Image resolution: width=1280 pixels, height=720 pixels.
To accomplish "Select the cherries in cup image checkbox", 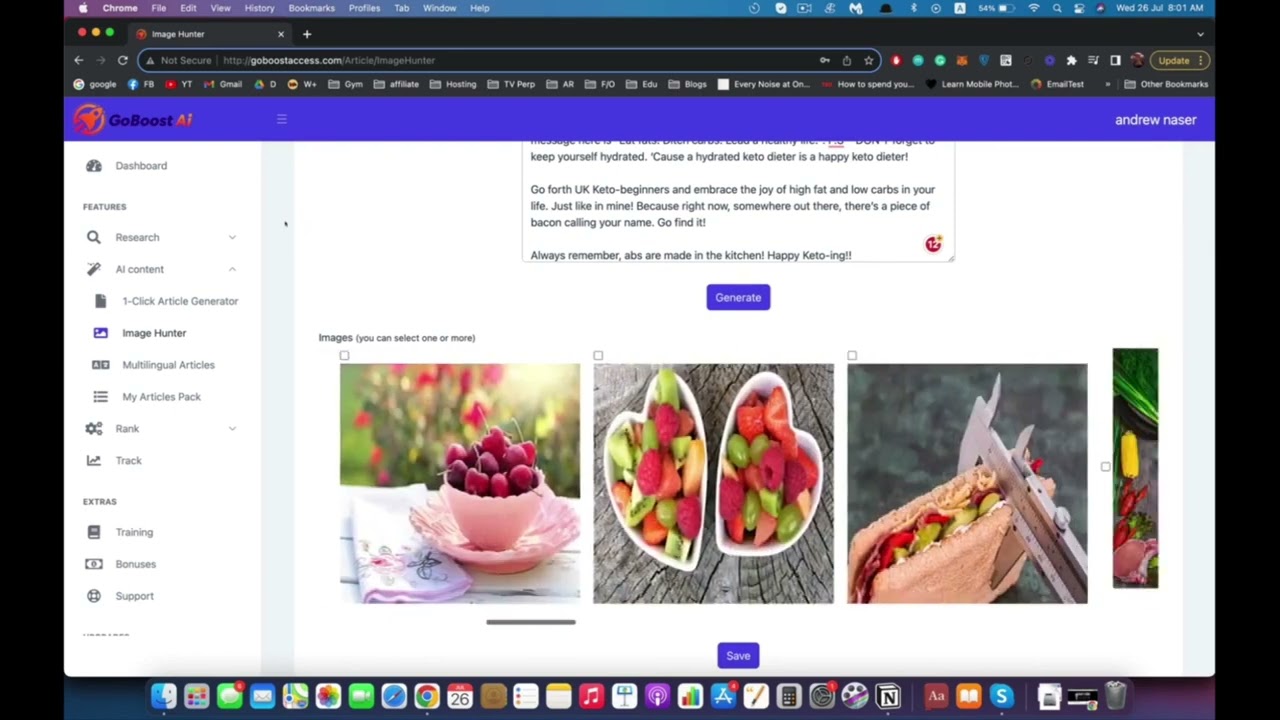I will [344, 356].
